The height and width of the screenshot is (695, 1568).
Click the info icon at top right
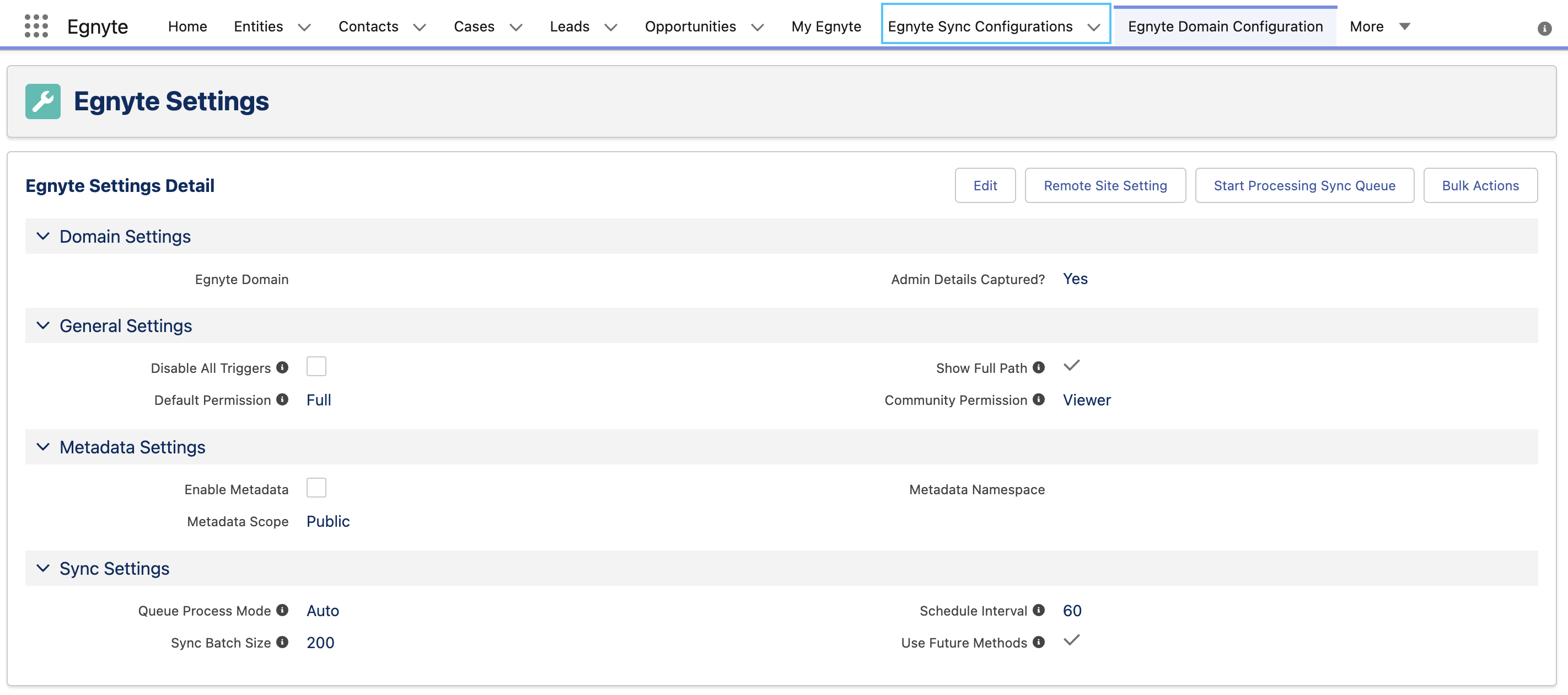point(1544,28)
